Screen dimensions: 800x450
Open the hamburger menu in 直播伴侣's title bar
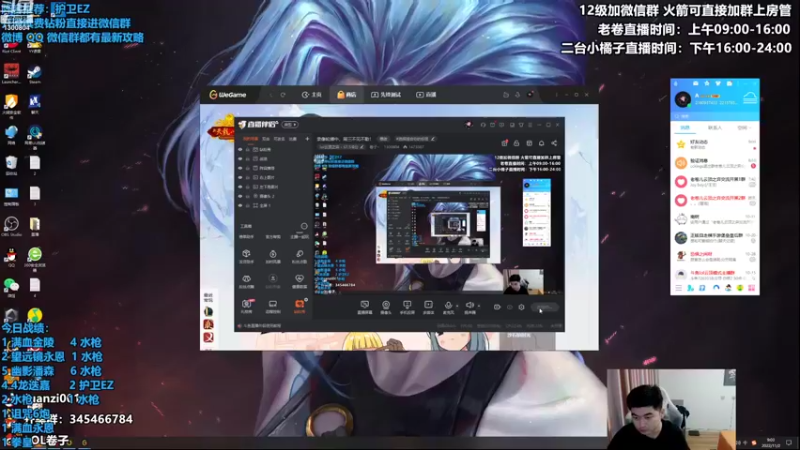530,124
